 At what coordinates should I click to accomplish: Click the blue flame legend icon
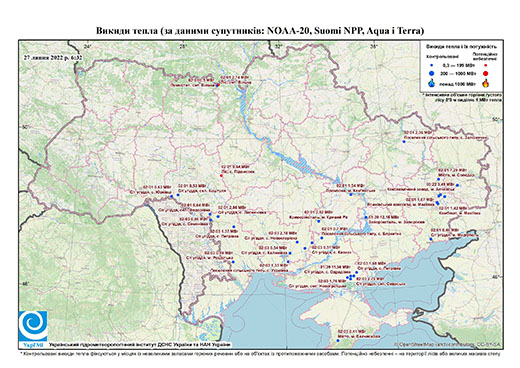point(432,83)
